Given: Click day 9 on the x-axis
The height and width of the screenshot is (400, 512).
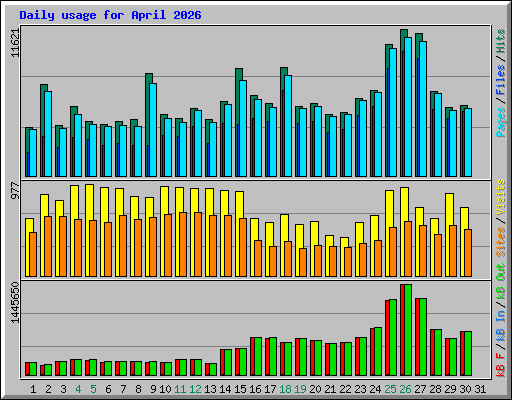Looking at the screenshot, I should pyautogui.click(x=153, y=389).
